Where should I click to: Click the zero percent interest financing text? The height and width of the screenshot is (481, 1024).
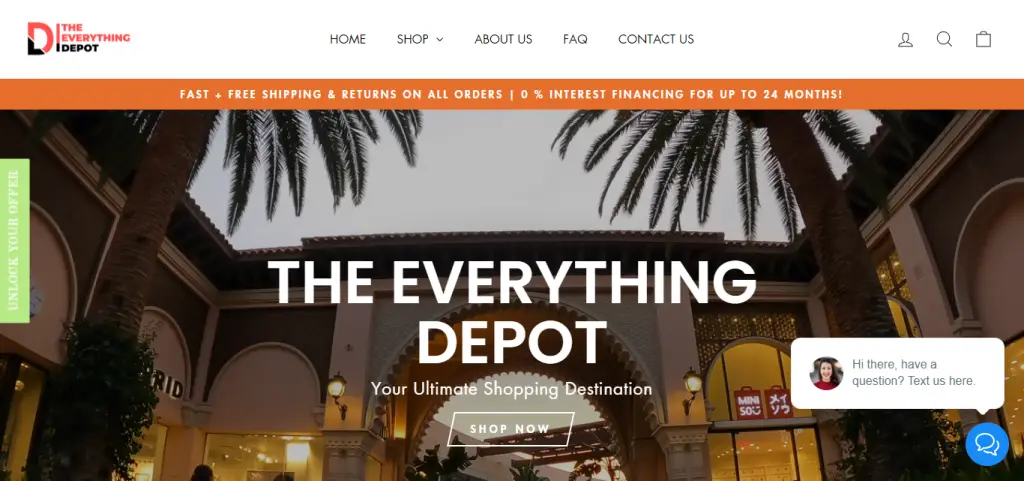[681, 94]
